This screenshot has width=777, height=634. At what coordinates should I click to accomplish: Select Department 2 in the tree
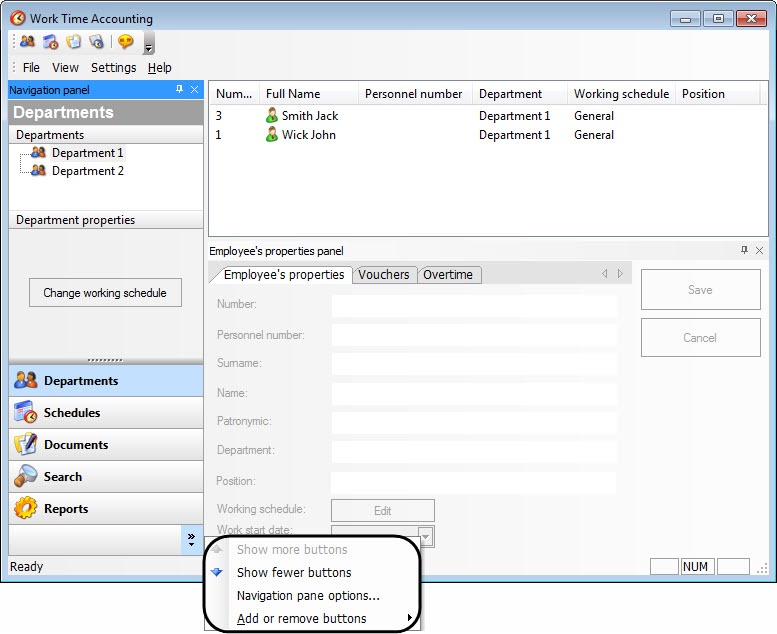[88, 171]
